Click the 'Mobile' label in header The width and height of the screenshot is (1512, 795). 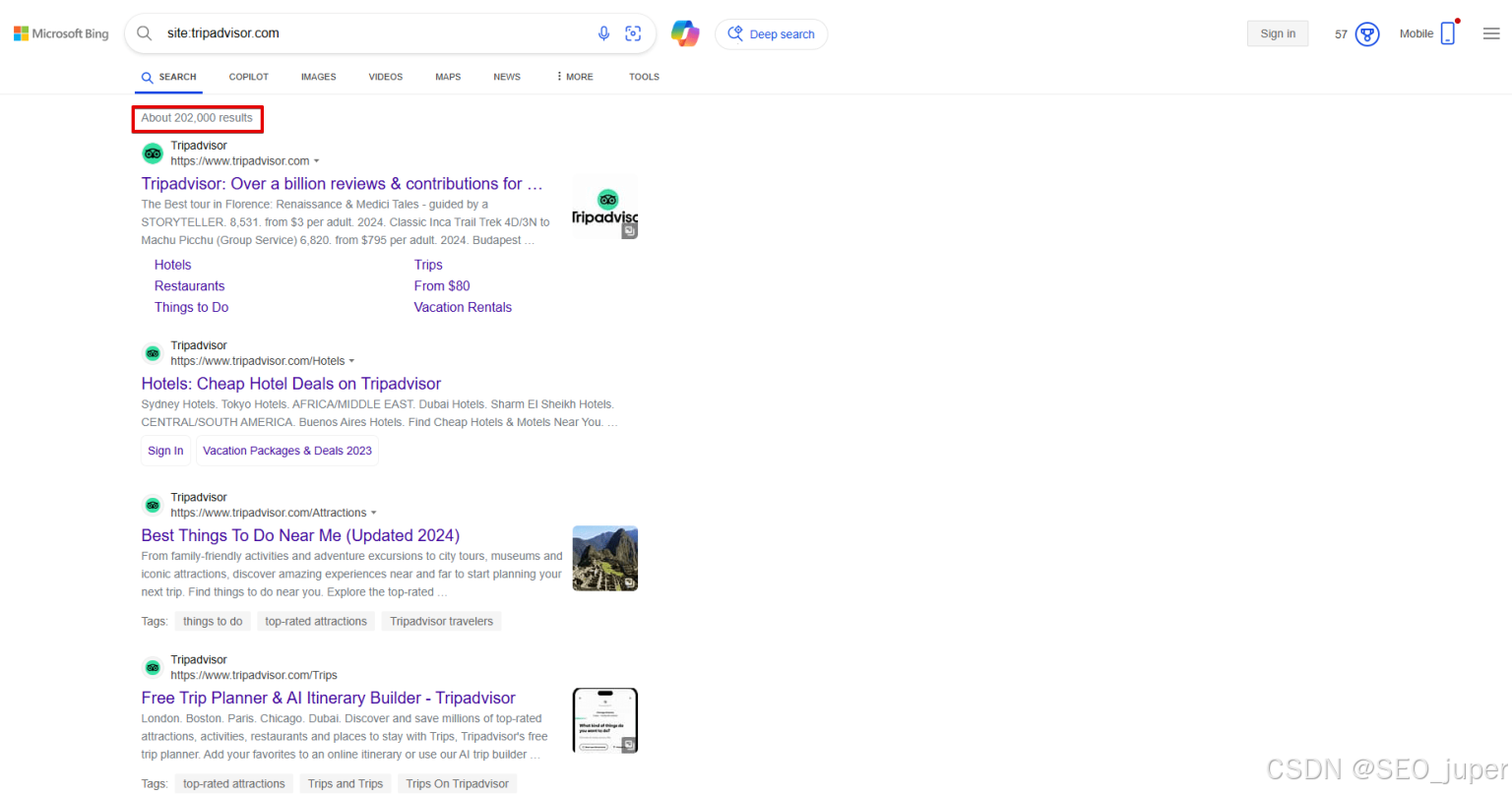tap(1417, 33)
